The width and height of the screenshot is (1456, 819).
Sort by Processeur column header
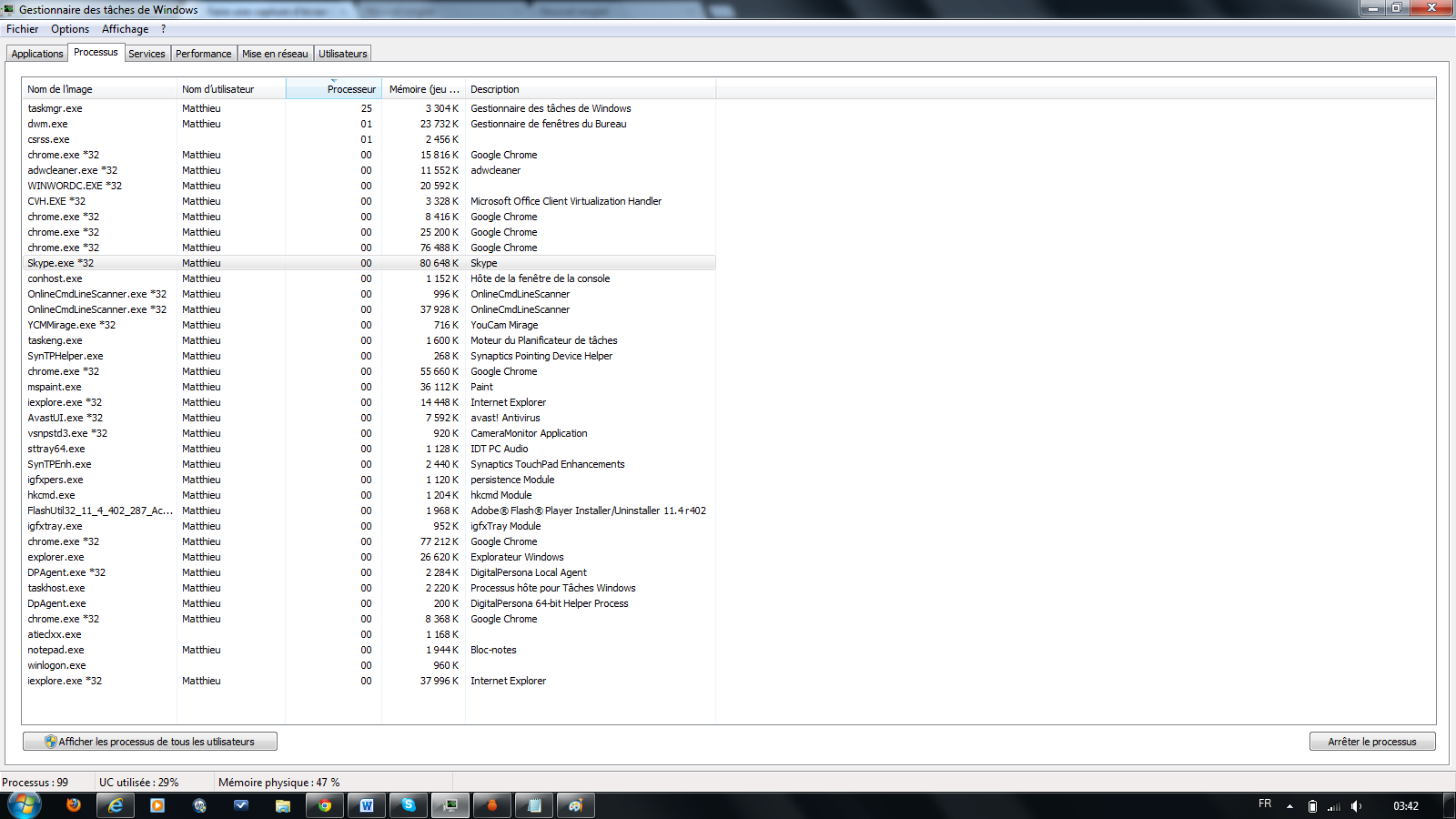click(x=334, y=89)
